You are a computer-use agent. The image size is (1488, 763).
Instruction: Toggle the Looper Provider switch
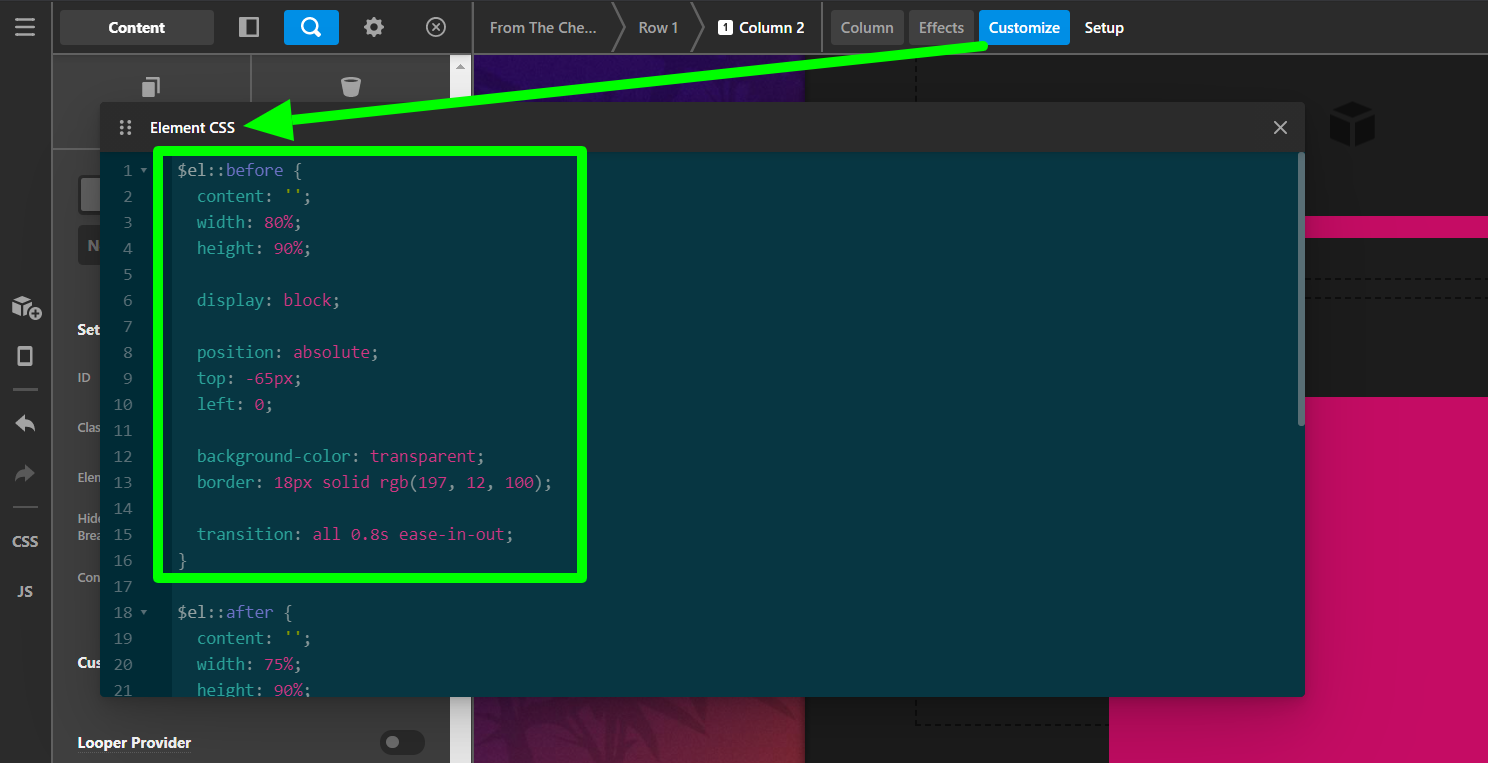(402, 742)
